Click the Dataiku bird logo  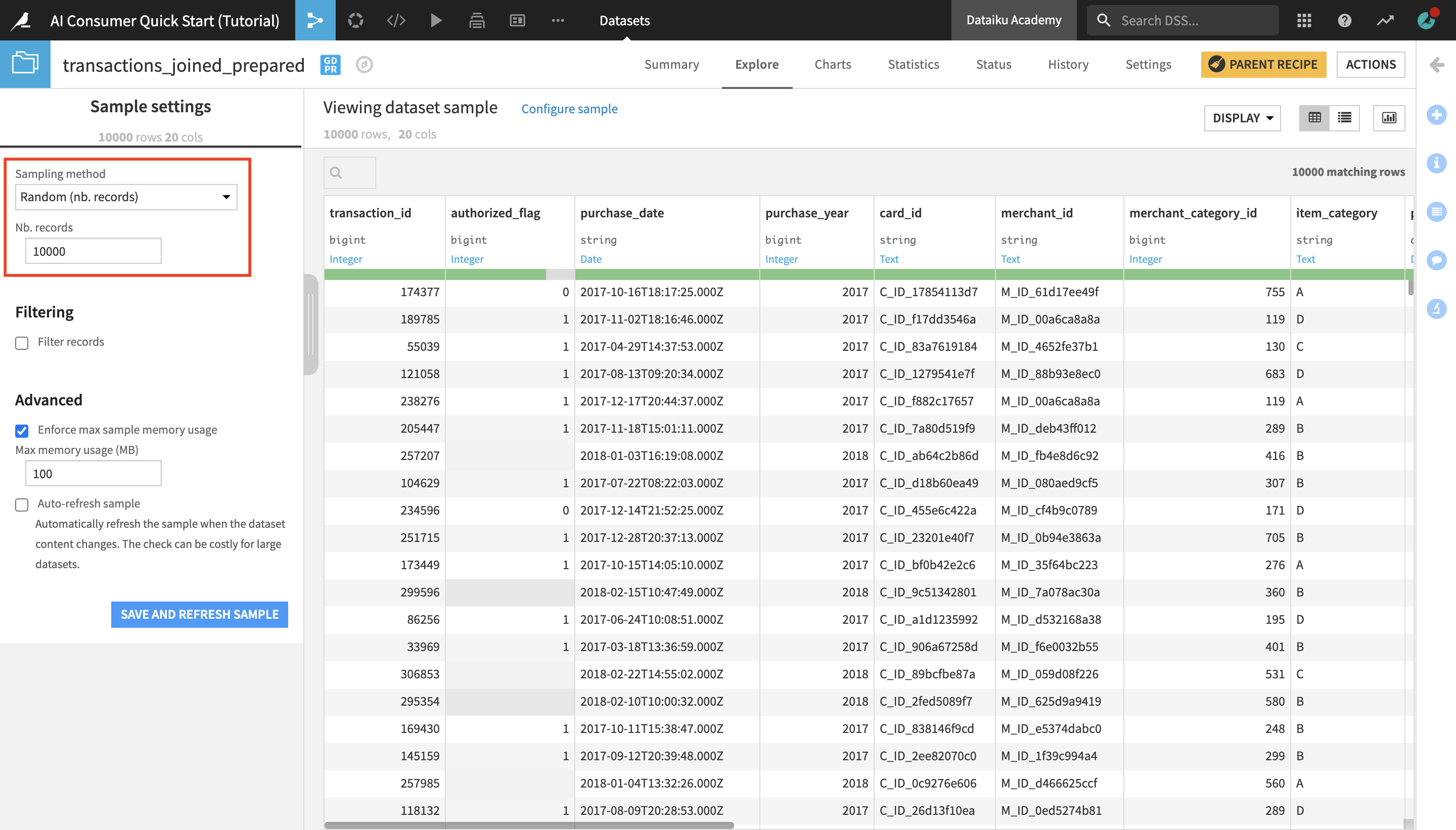(x=21, y=21)
